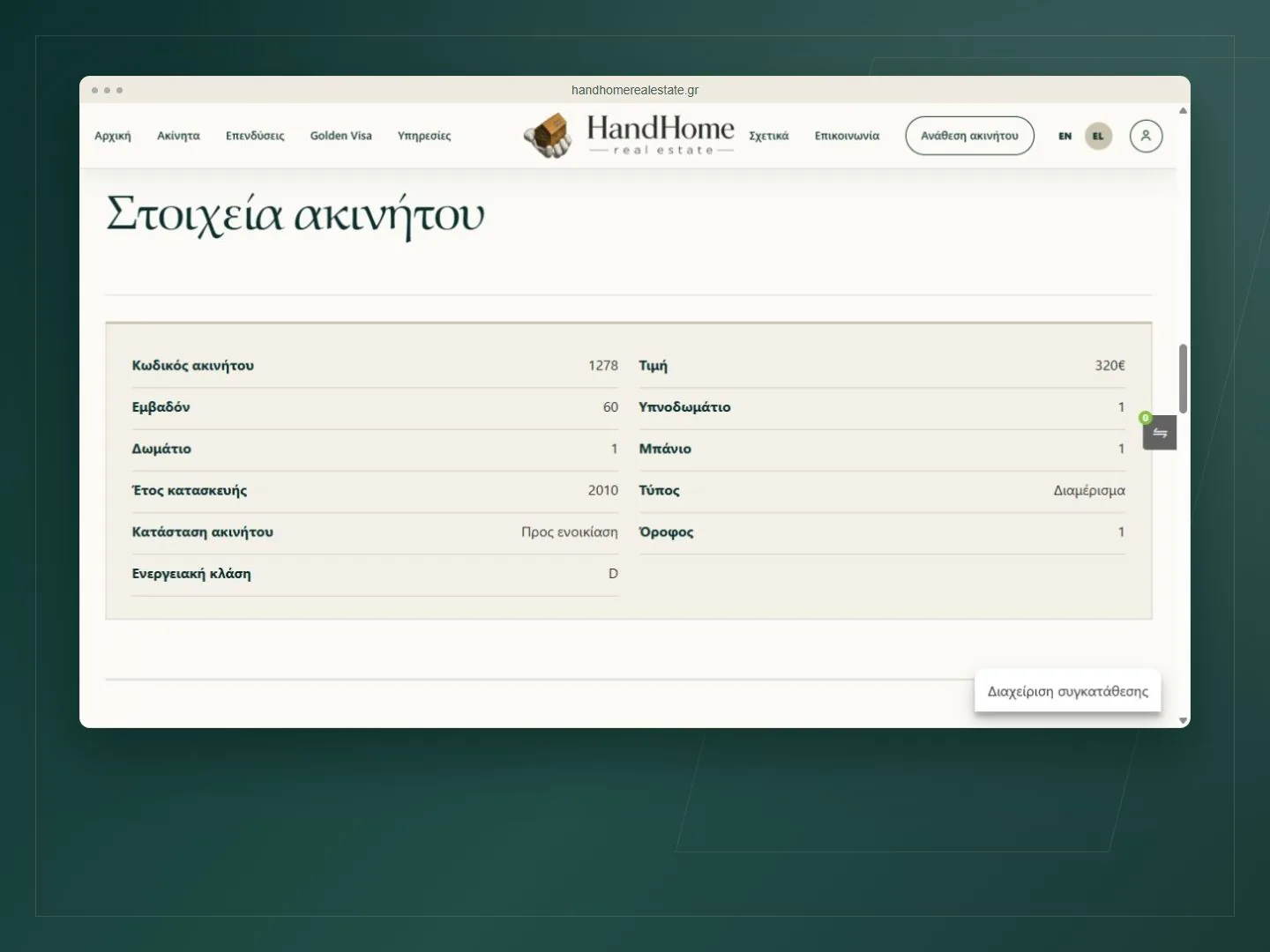Go to Επικοινωνία page
Screen dimensions: 1270x952
(x=847, y=136)
